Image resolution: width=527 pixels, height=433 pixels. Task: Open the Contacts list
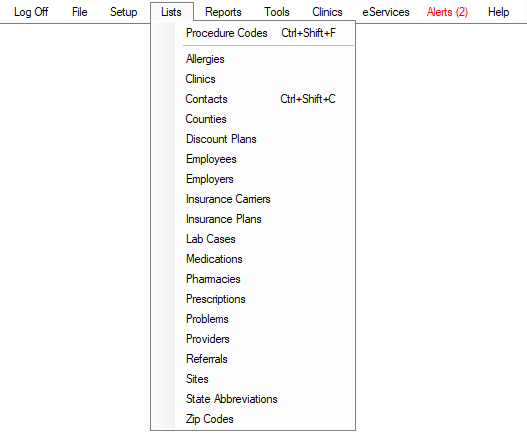pos(253,99)
